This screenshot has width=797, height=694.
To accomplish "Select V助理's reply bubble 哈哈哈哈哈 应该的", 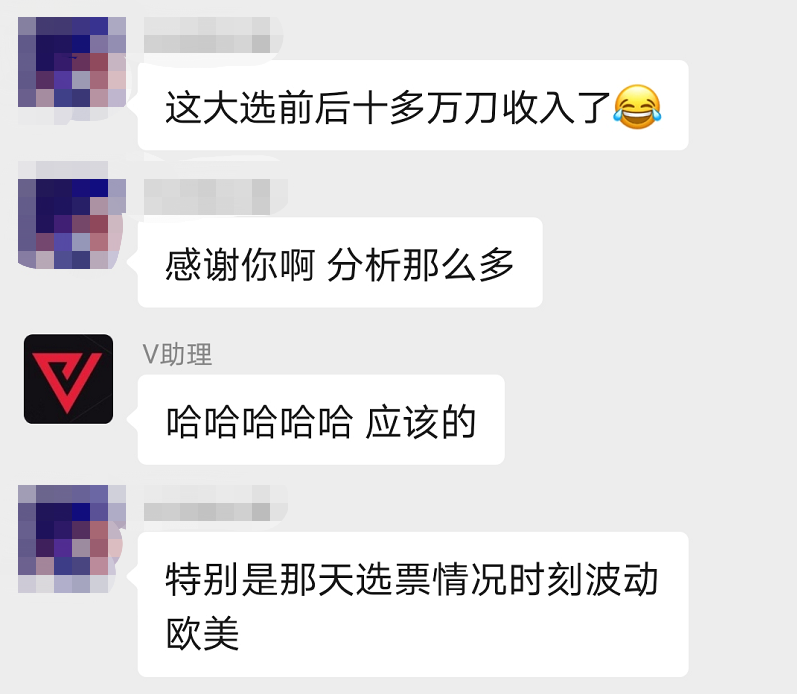I will tap(321, 420).
